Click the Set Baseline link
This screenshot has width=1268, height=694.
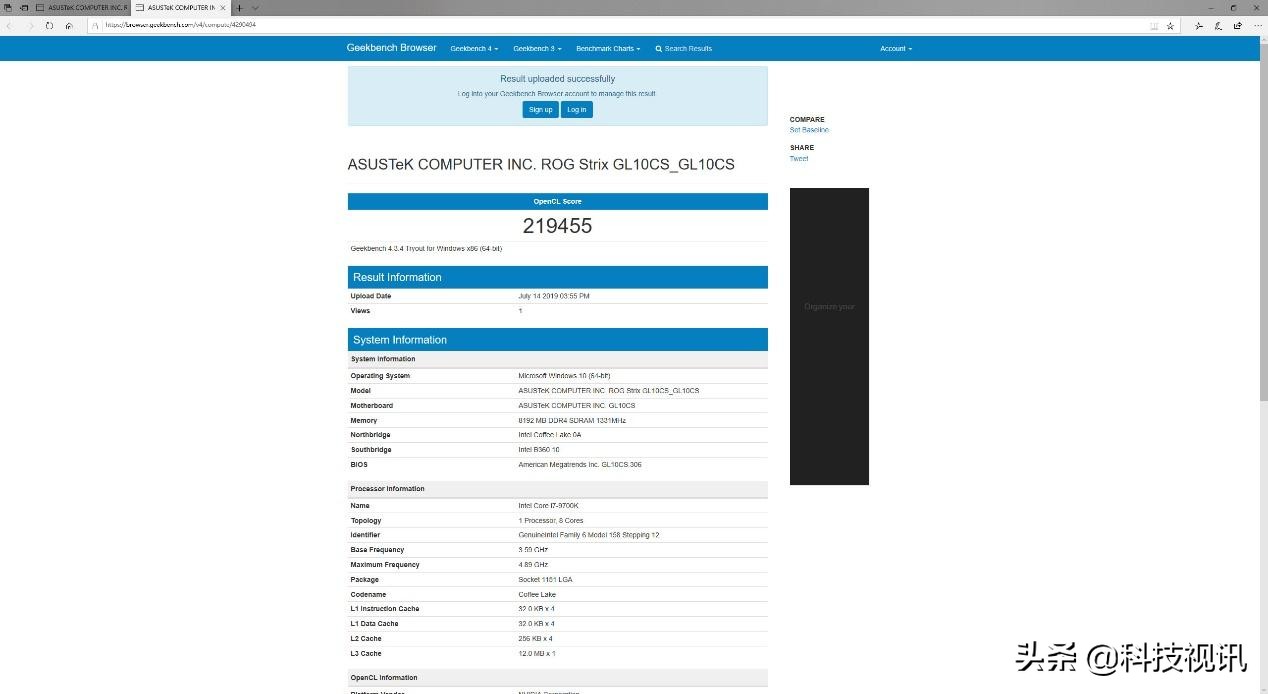[x=809, y=130]
